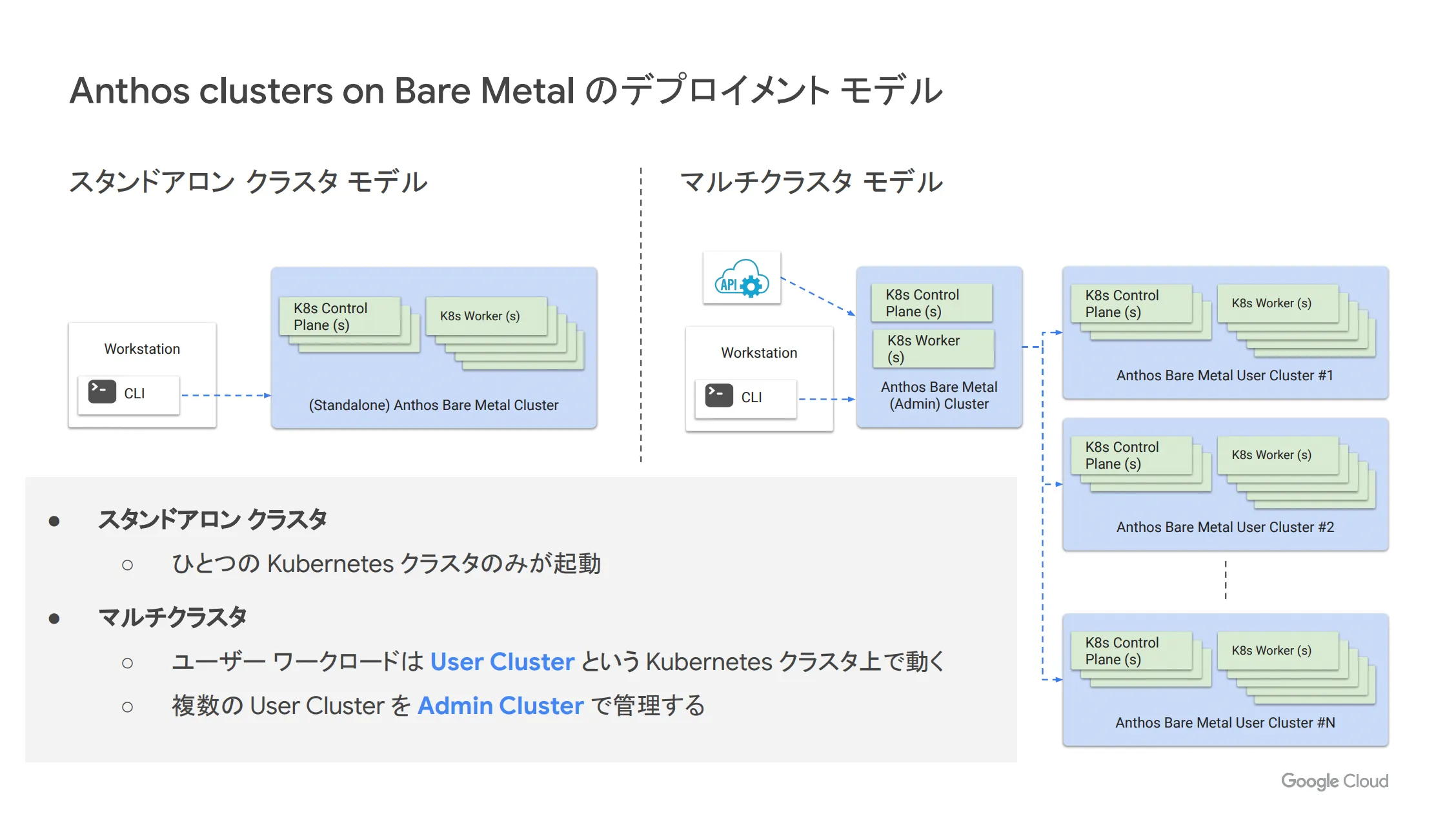Click K8s Control Plane box in Standalone cluster
Viewport: 1456px width, 816px height.
339,316
